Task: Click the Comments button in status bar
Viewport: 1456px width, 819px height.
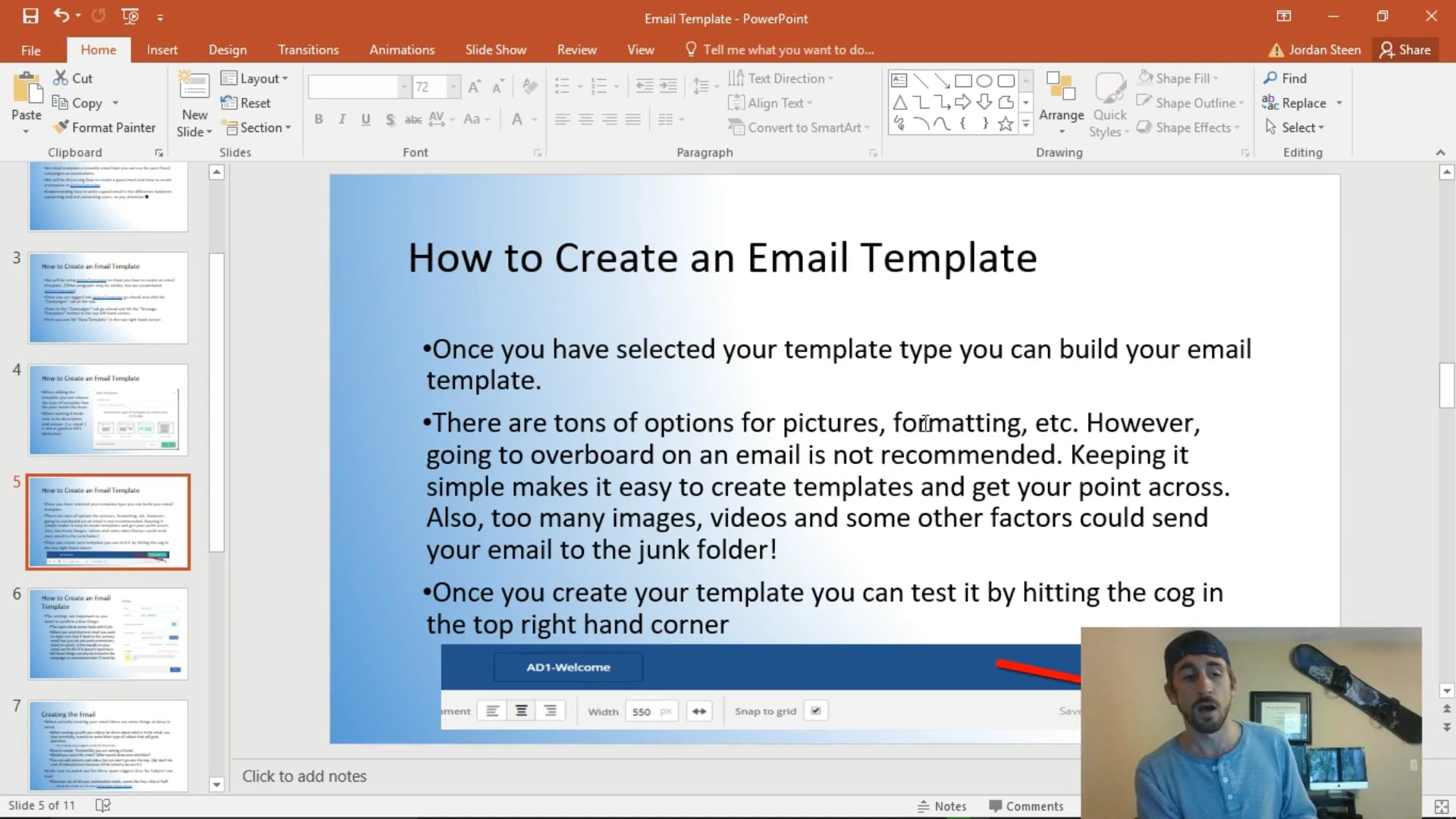Action: point(1026,806)
